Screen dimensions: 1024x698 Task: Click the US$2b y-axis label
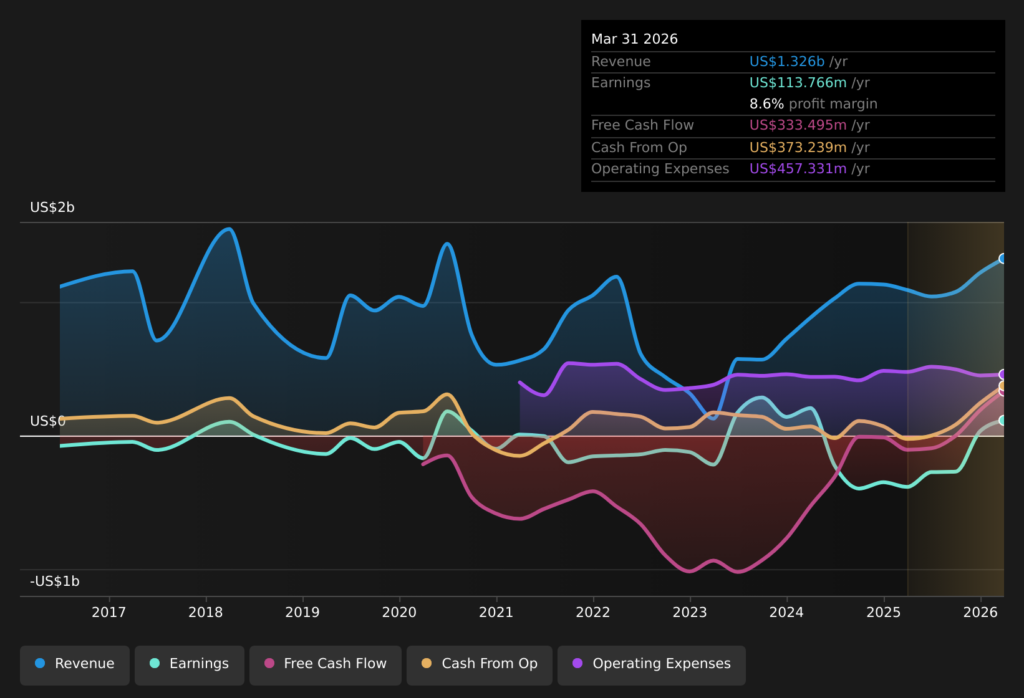click(x=52, y=208)
